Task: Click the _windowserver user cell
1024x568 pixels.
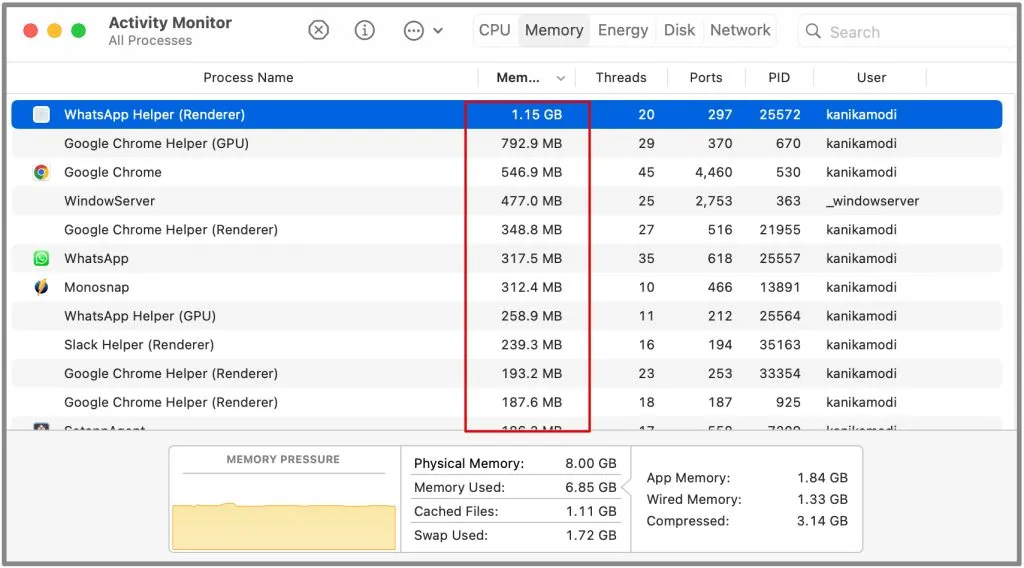Action: 872,201
